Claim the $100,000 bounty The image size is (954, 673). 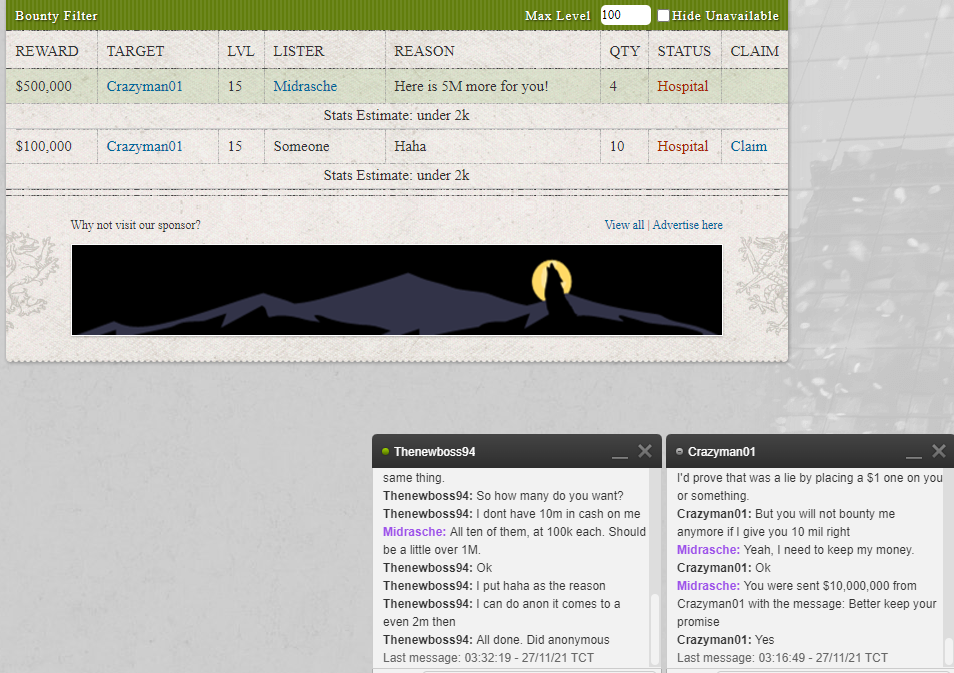[x=748, y=147]
